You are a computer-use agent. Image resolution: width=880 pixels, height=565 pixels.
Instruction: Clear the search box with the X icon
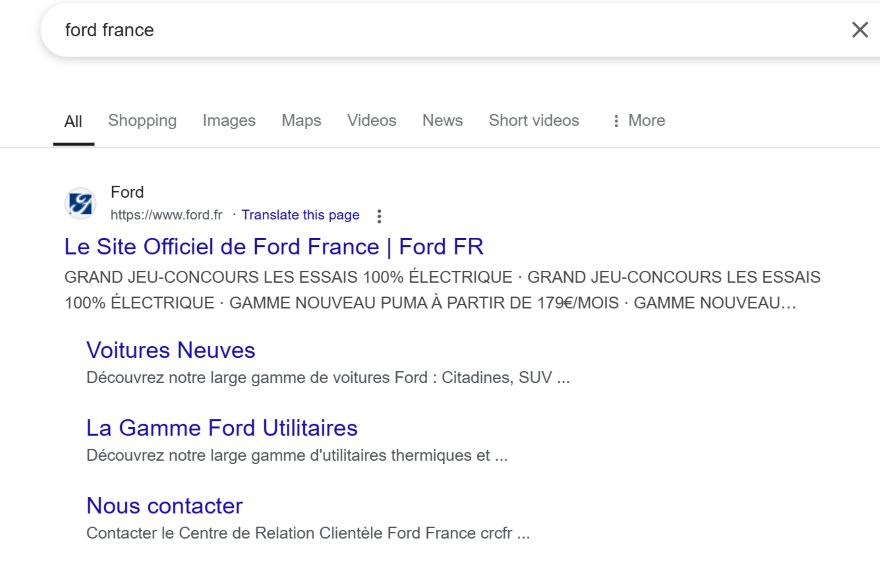[x=860, y=30]
